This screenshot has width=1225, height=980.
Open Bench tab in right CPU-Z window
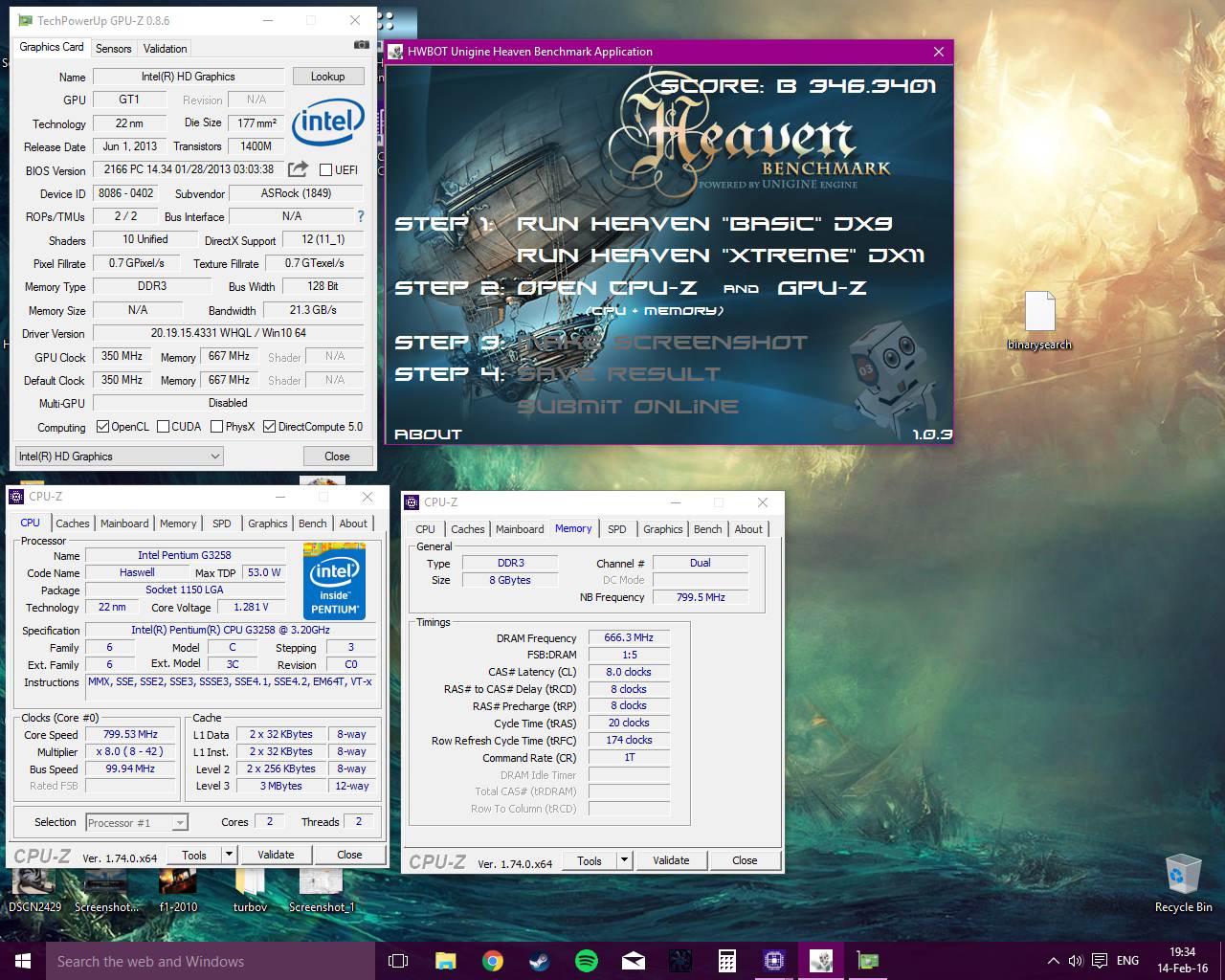[707, 529]
